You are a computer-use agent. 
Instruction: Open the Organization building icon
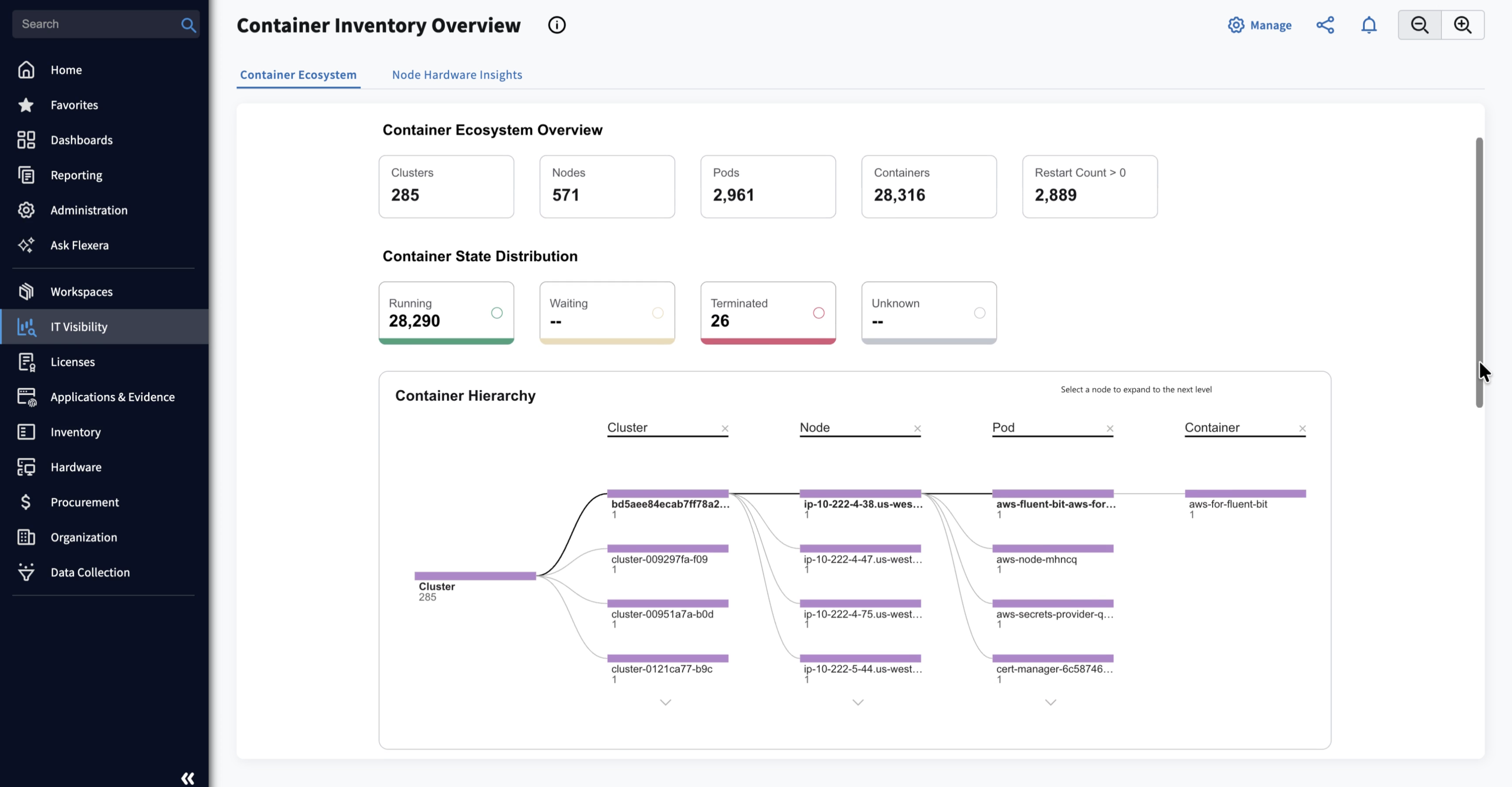26,537
